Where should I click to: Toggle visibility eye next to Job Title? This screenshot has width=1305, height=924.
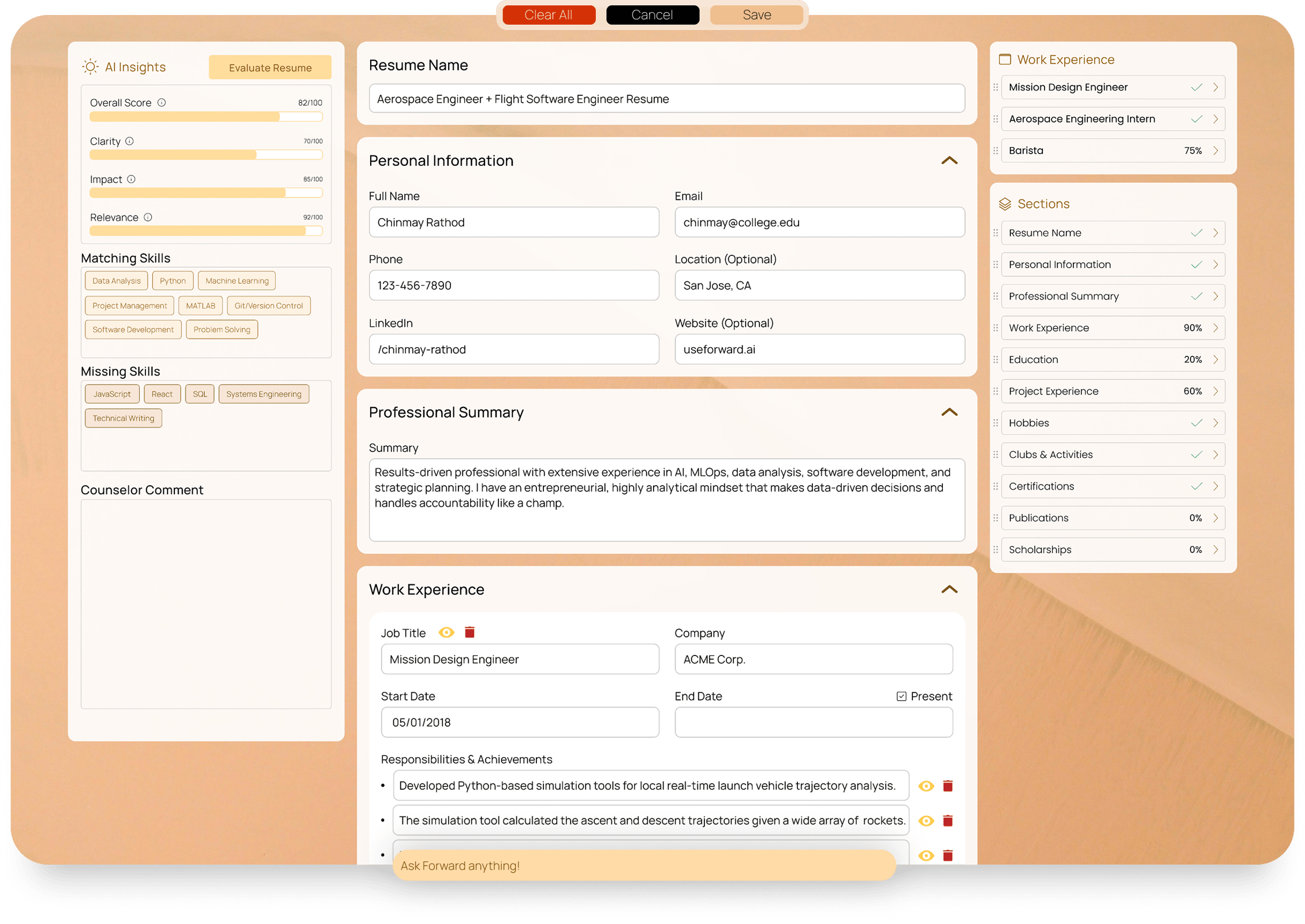[x=446, y=632]
